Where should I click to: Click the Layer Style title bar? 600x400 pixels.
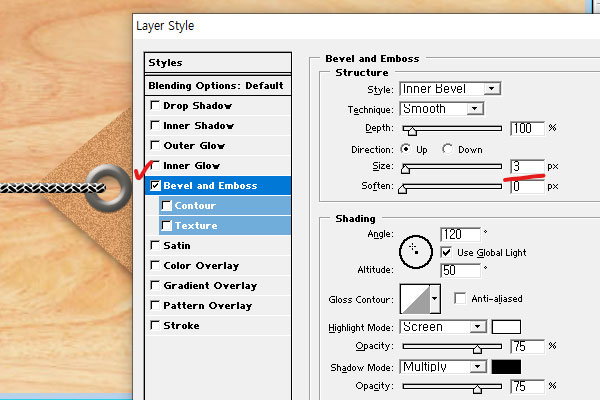[366, 26]
